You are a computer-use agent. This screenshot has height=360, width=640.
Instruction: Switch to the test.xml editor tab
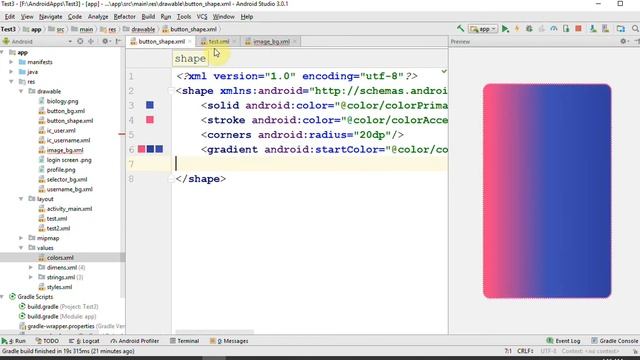coord(218,42)
